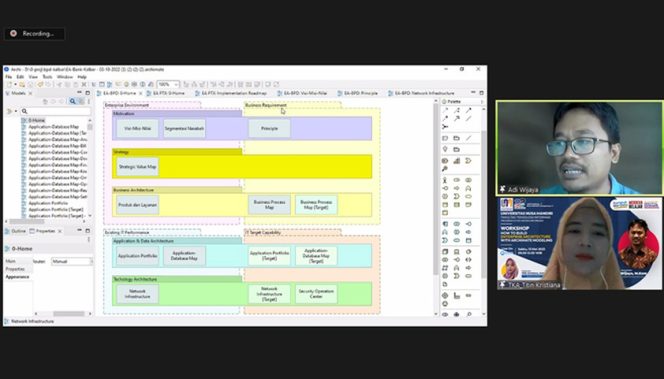Select Application-Database Map in model tree
The width and height of the screenshot is (664, 379).
pos(54,127)
